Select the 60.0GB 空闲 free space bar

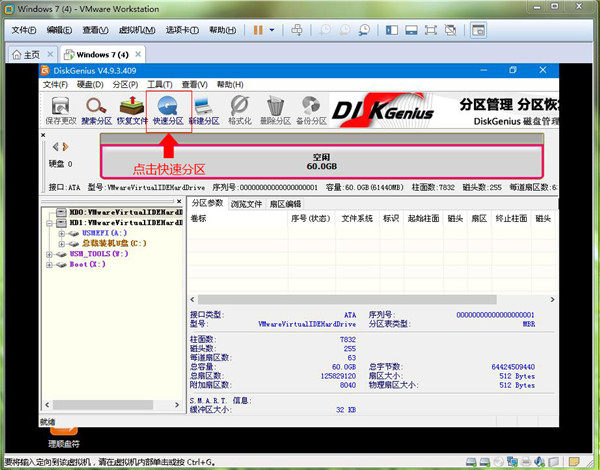pos(321,162)
